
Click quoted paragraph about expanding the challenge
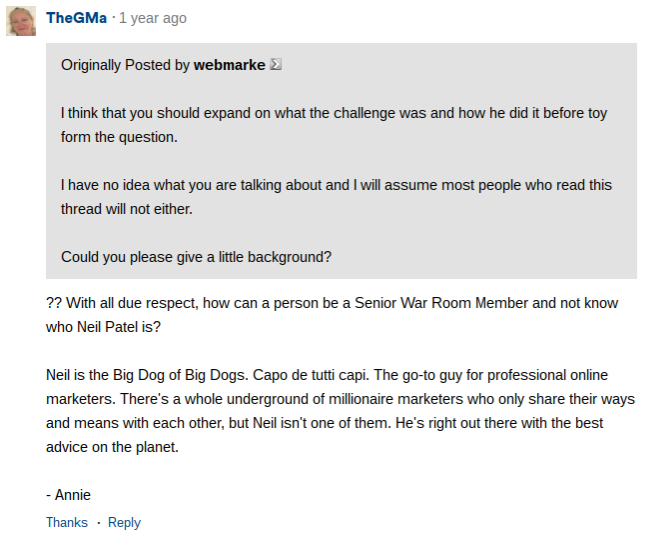coord(333,113)
